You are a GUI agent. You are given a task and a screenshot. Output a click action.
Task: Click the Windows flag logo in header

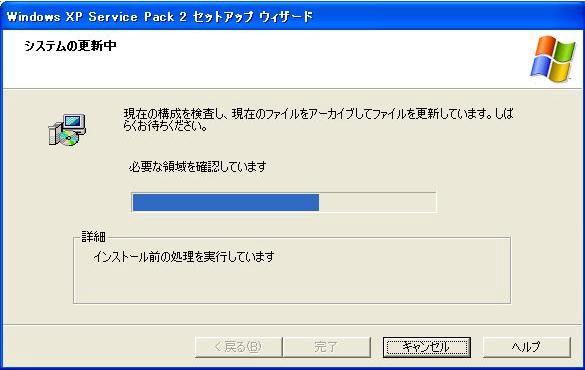(553, 59)
